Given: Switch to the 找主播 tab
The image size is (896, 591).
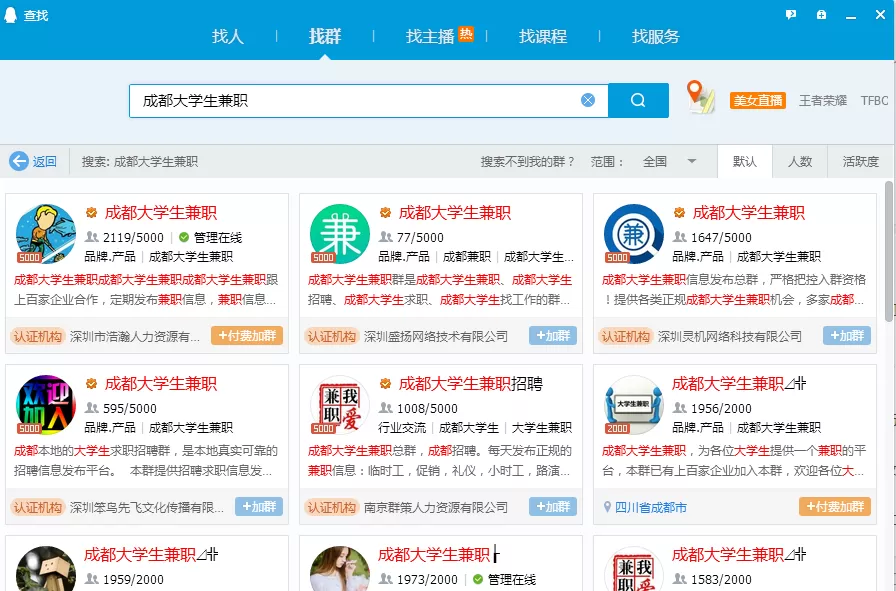Looking at the screenshot, I should pos(430,37).
